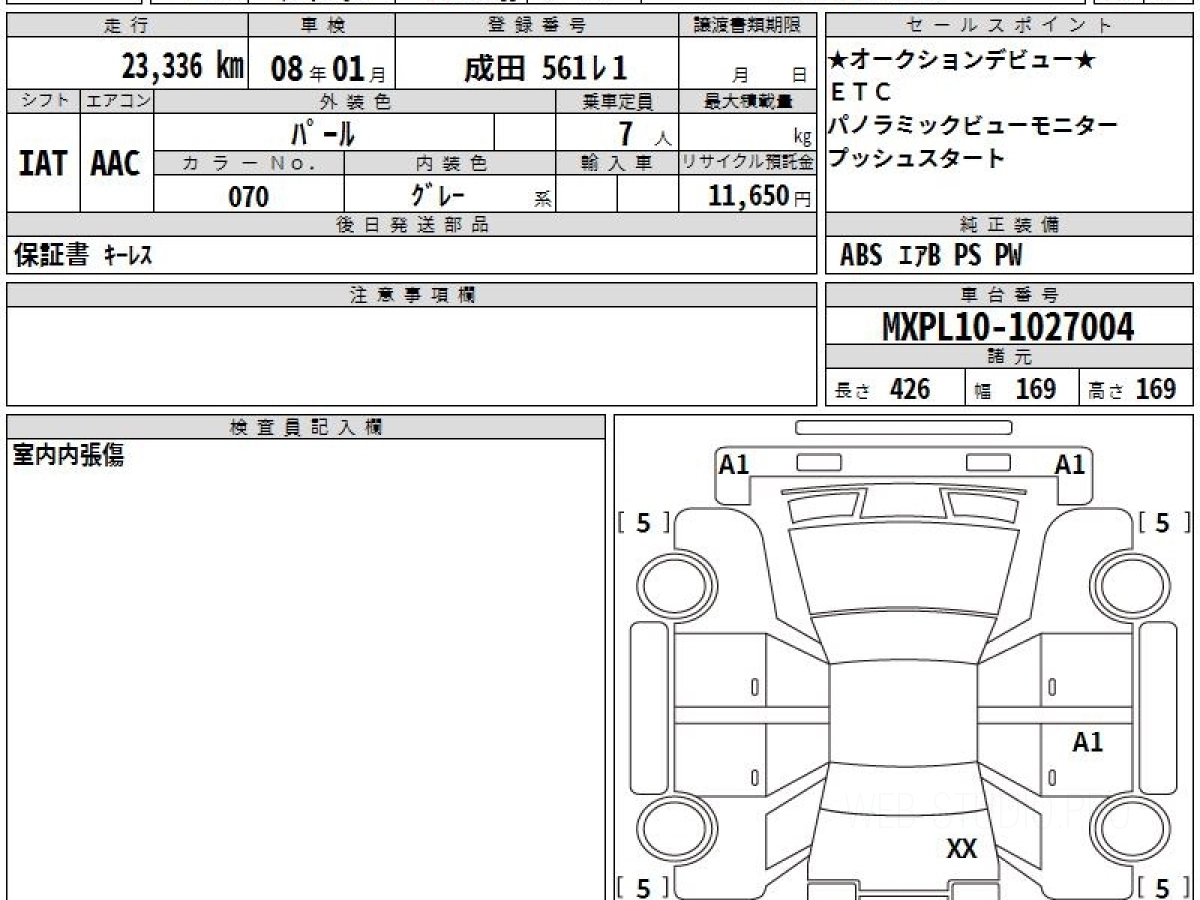1200x900 pixels.
Task: Click the カラーNo. header
Action: point(249,163)
